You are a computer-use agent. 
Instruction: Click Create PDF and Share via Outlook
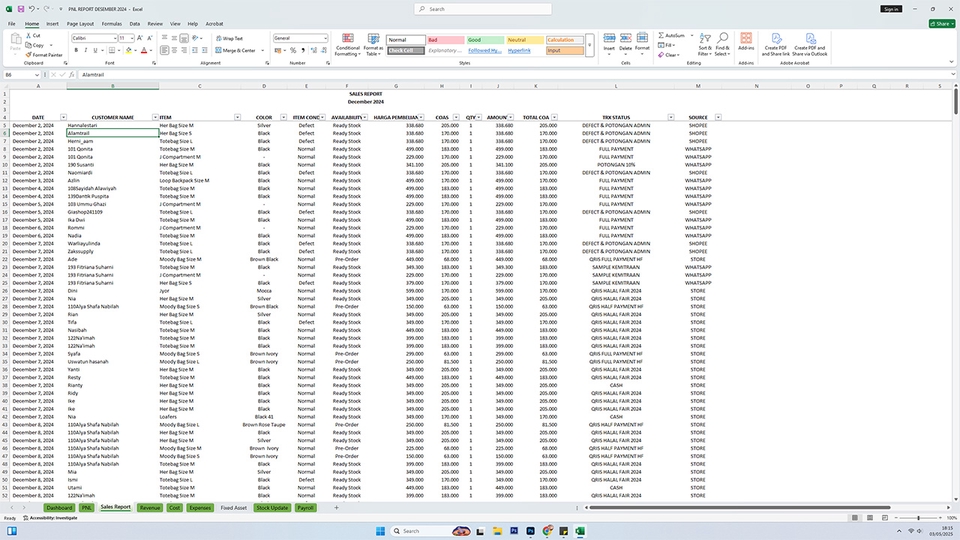click(809, 45)
